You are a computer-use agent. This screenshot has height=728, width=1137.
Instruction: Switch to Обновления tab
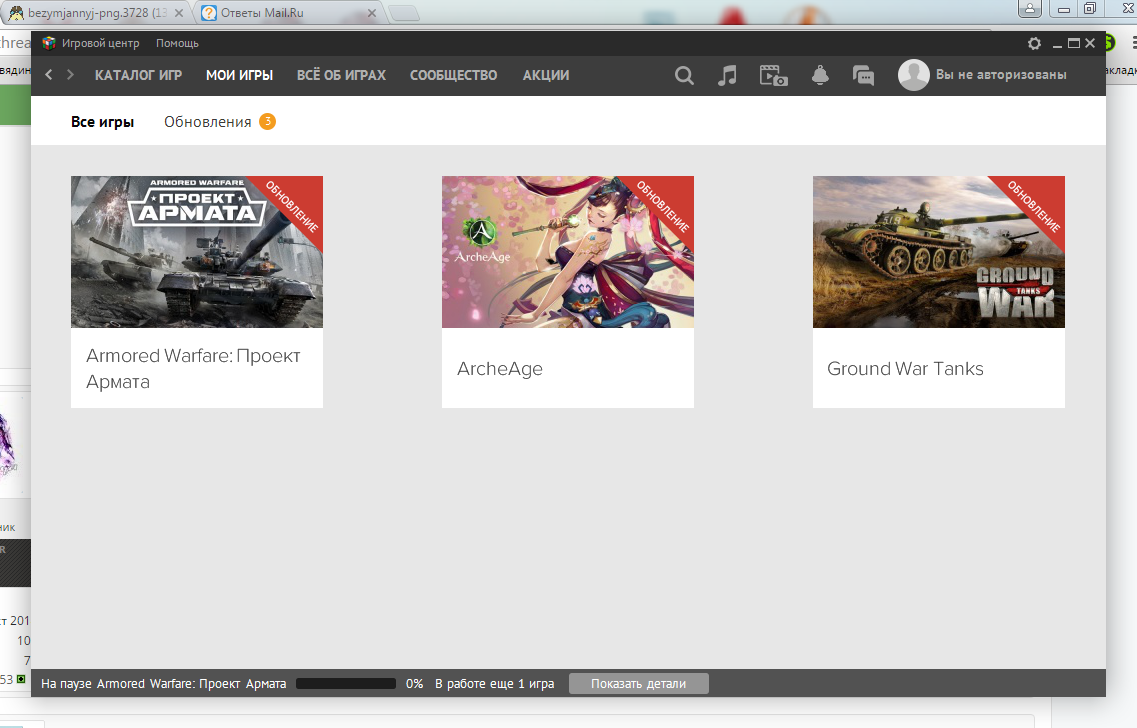[x=207, y=122]
